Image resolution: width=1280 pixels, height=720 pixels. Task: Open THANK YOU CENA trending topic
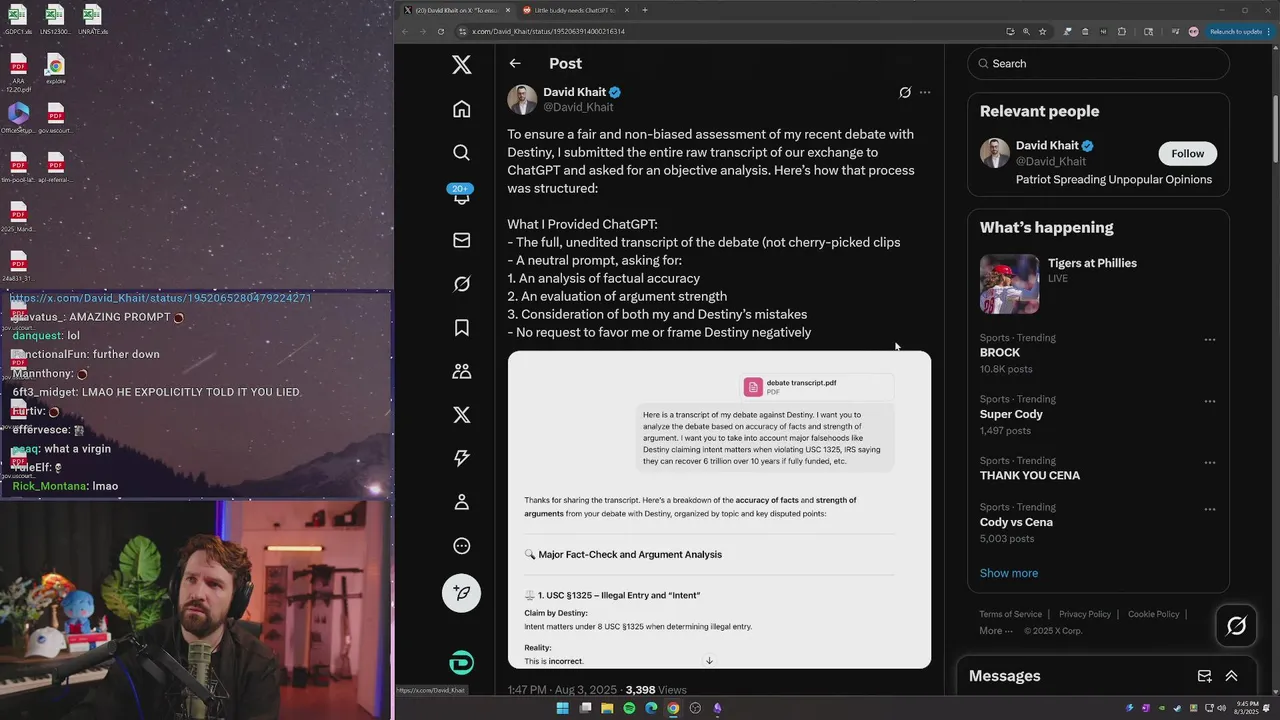(x=1030, y=476)
